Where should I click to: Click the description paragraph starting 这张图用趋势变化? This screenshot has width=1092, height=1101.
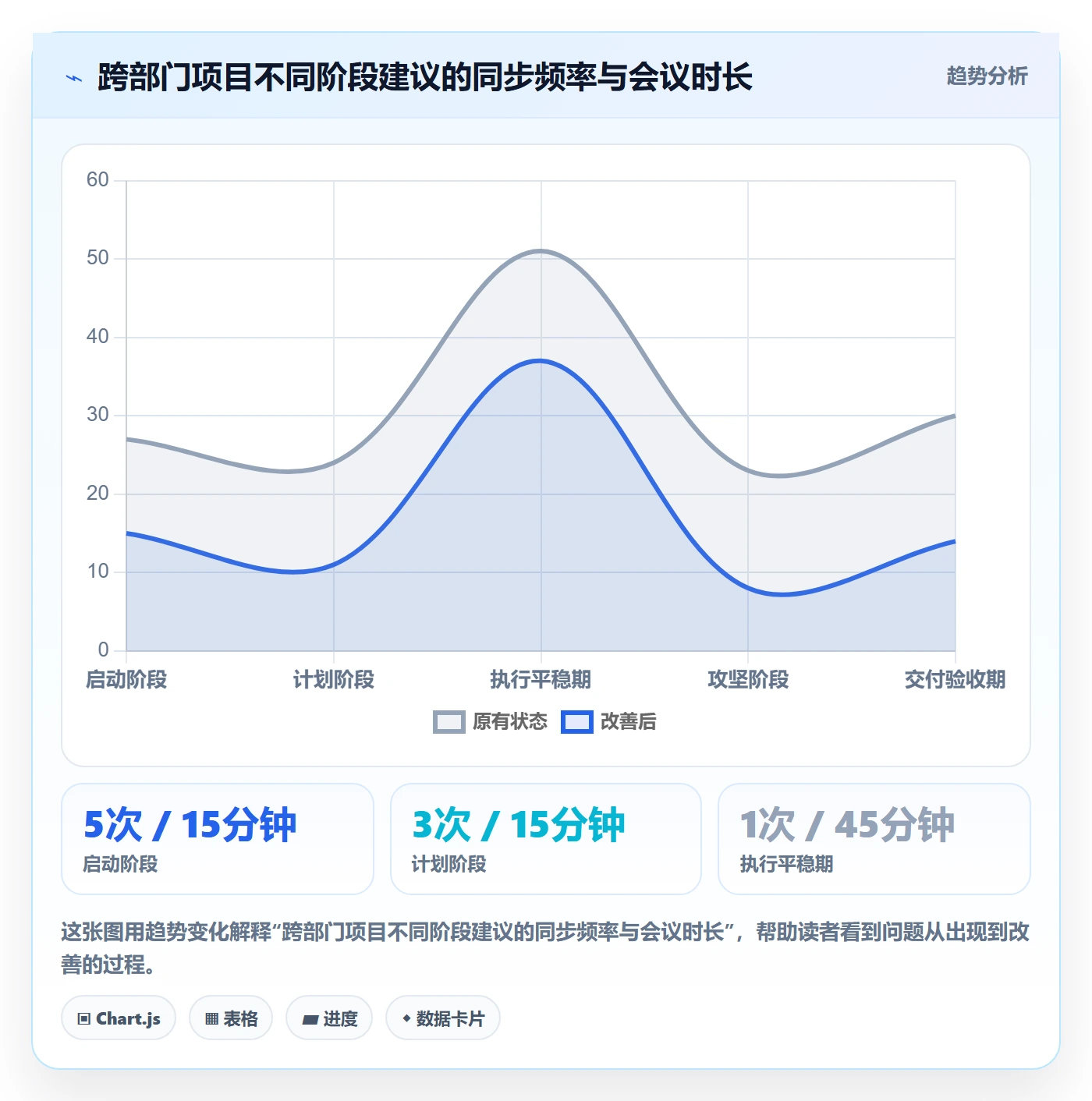(x=545, y=948)
